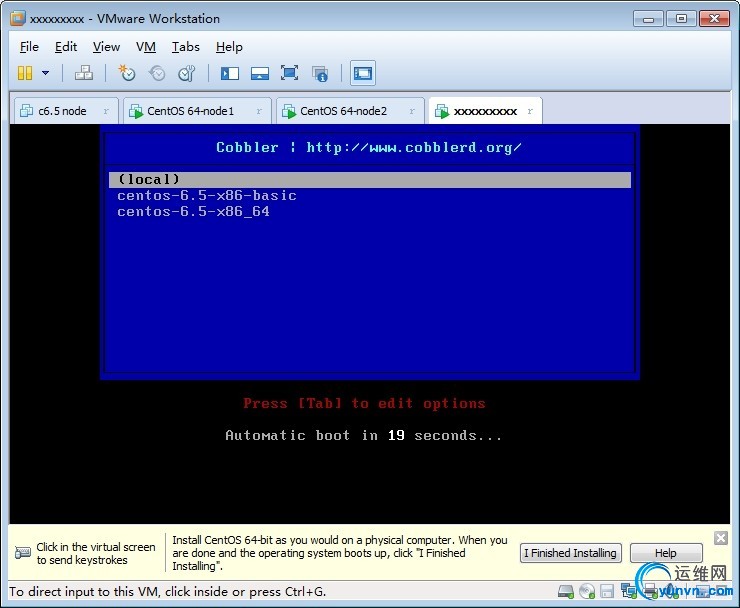
Task: Dismiss the install hint bar with its X
Action: [x=721, y=538]
